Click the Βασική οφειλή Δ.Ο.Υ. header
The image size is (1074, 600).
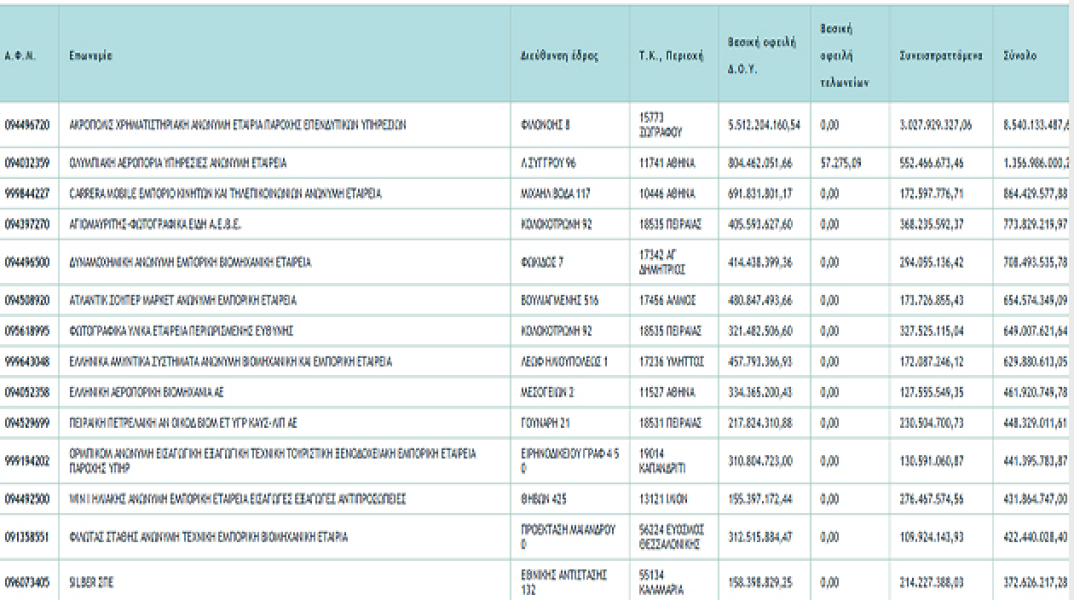pyautogui.click(x=762, y=55)
